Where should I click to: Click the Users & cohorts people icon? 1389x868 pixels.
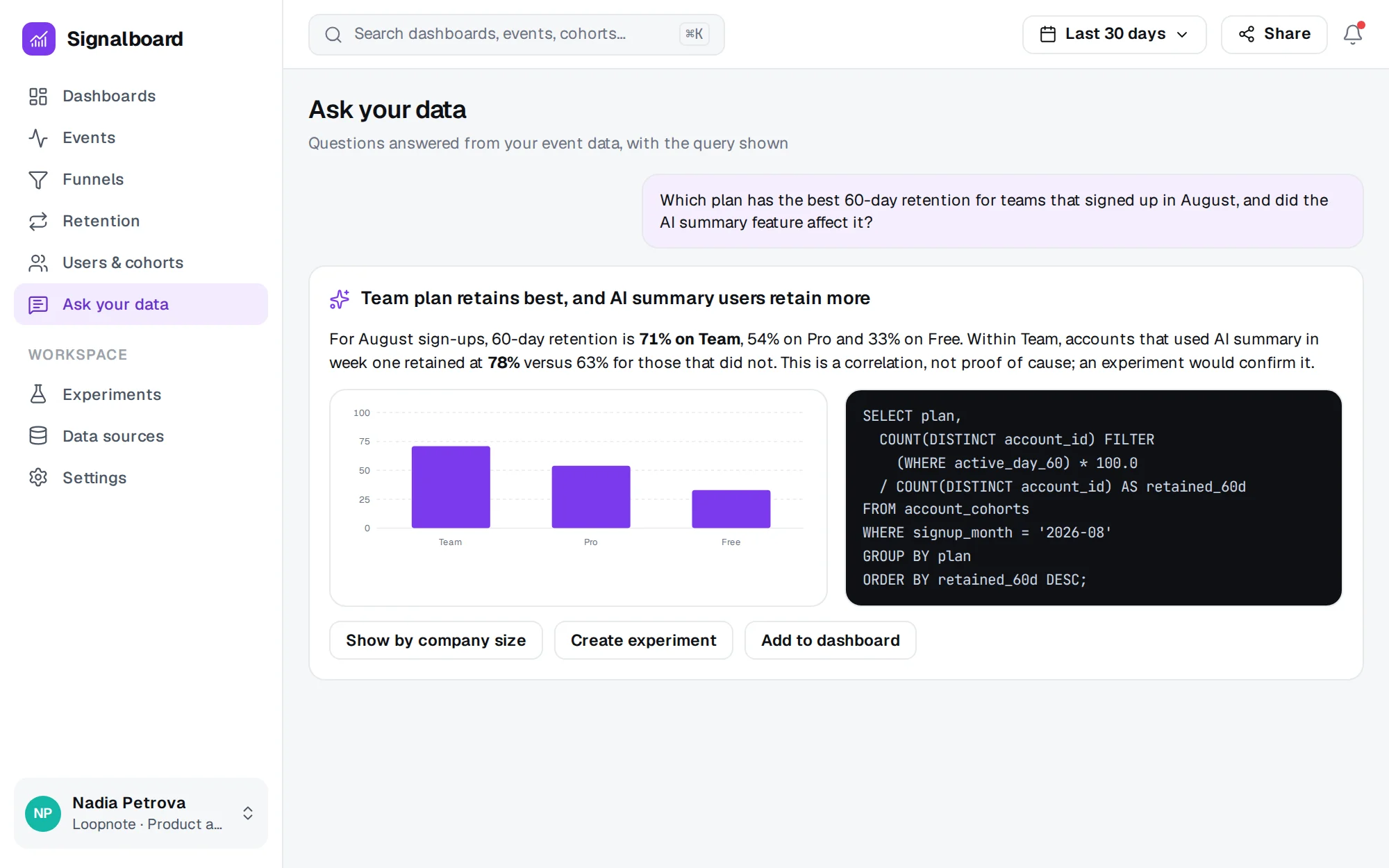(38, 263)
